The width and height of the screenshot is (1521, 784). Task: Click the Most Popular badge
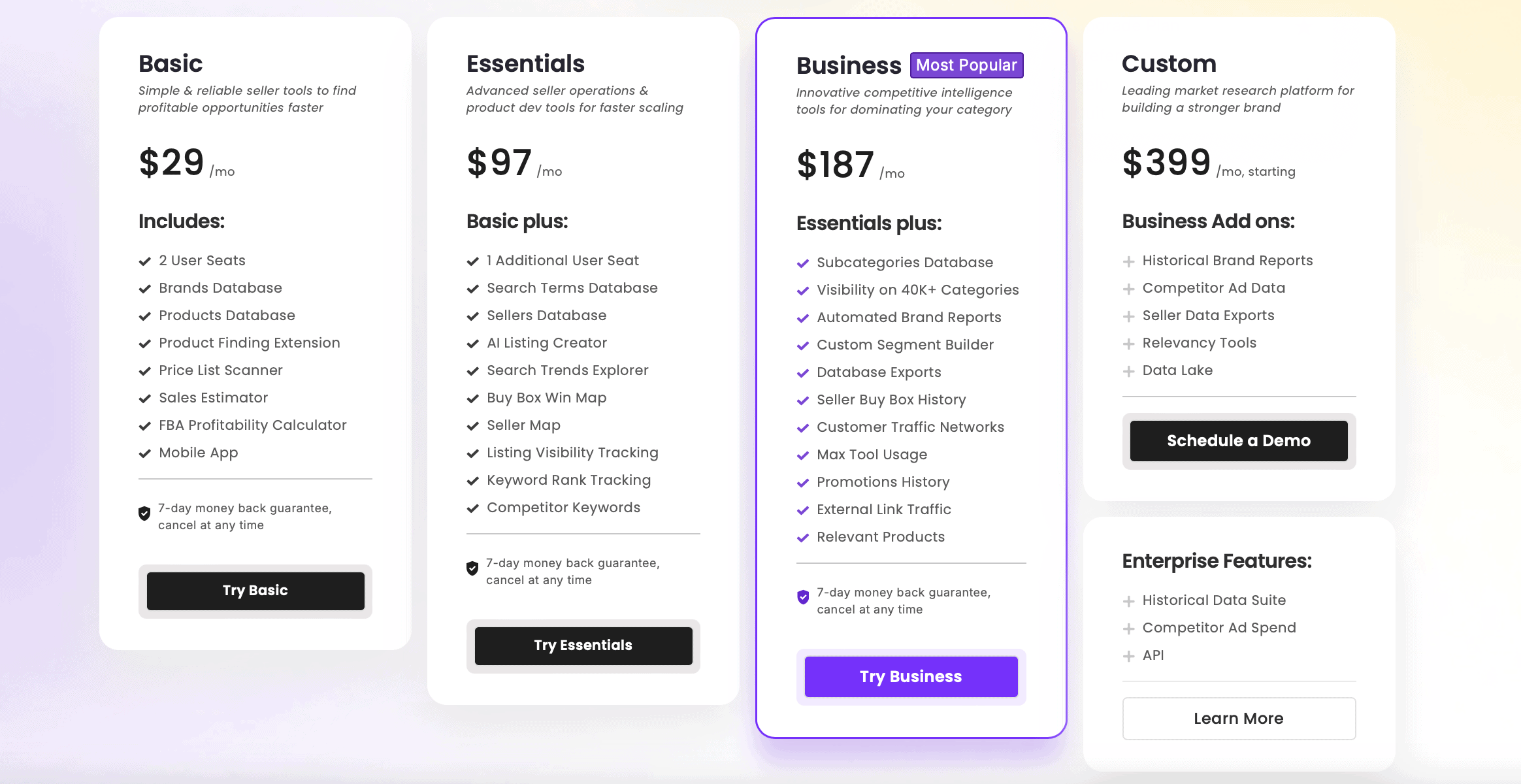[966, 65]
